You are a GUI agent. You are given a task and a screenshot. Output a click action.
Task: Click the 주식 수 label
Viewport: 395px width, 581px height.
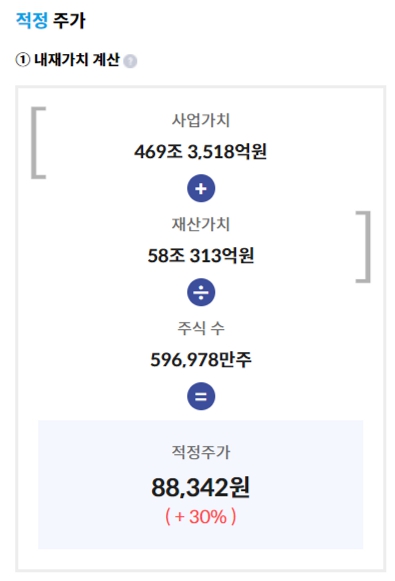click(201, 328)
